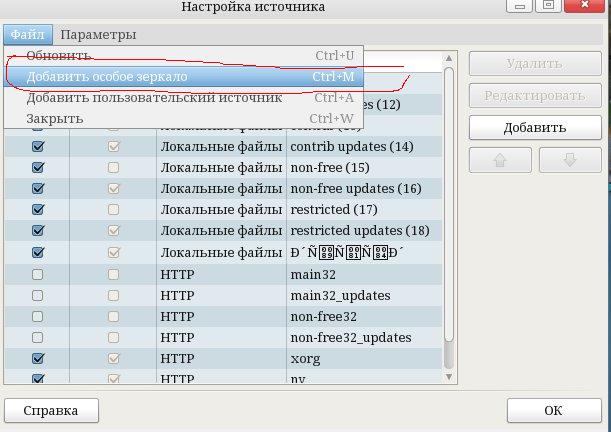The image size is (611, 432).
Task: Confirm with the ОК button
Action: pyautogui.click(x=554, y=410)
